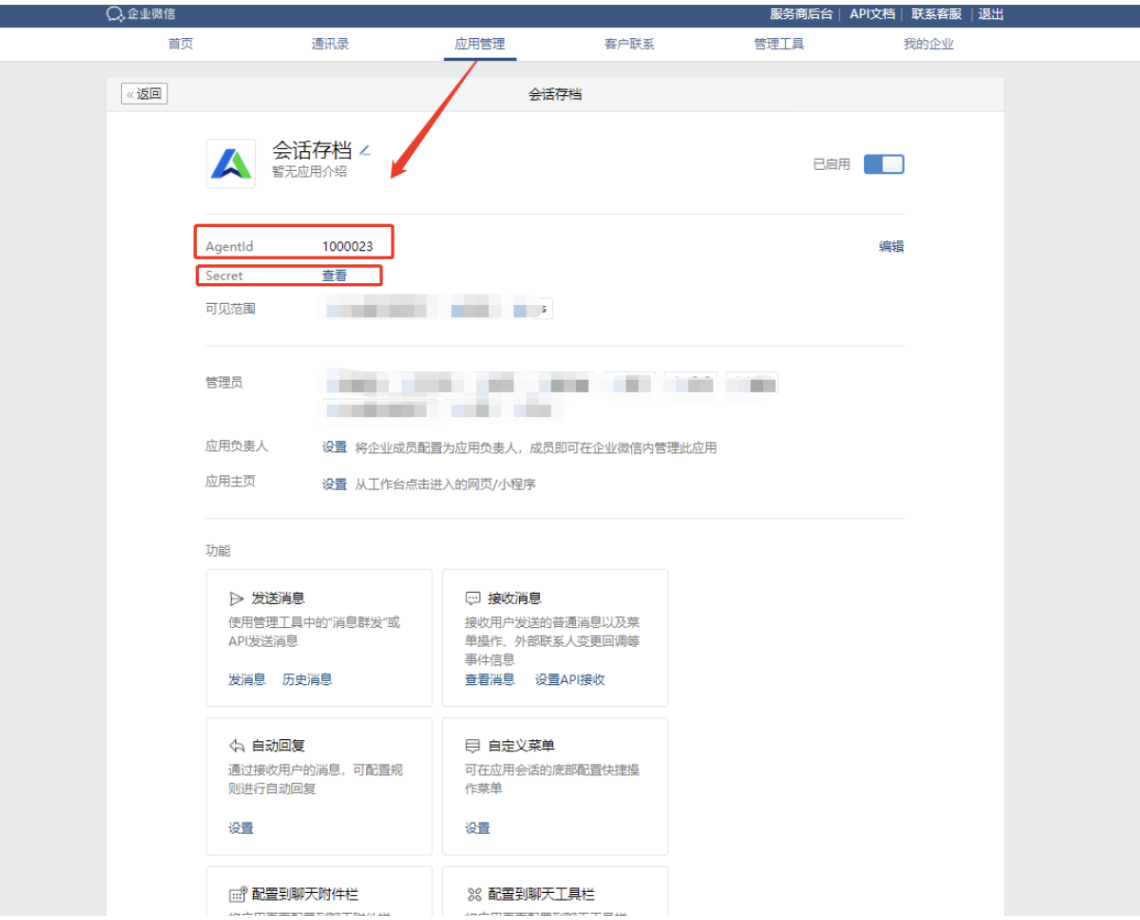This screenshot has width=1140, height=920.
Task: Click 设置 for 应用负责人
Action: [334, 447]
